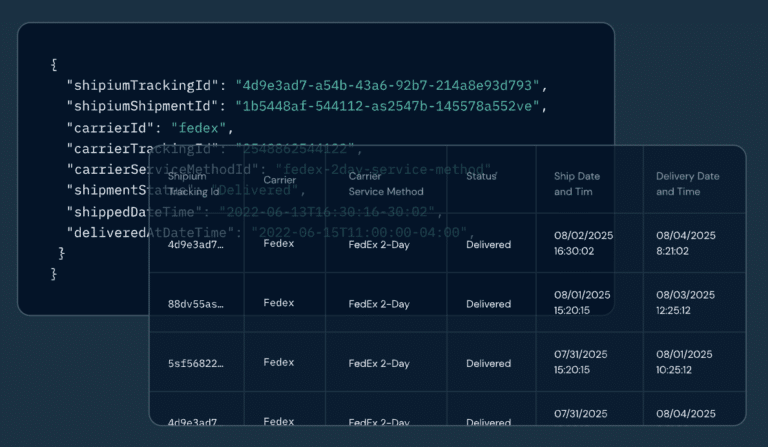Select delivery date "08/01/2025 10:25:12"
The image size is (768, 447).
click(x=684, y=362)
